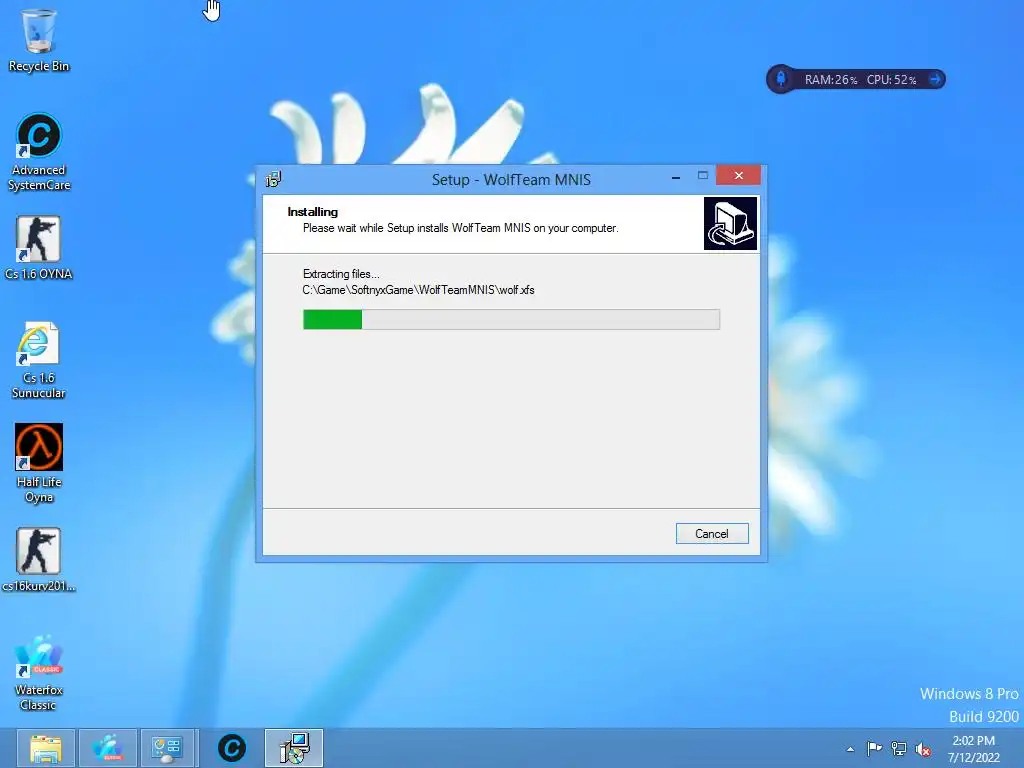
Task: Close the Setup - WolfTeam MNIS window
Action: (738, 176)
